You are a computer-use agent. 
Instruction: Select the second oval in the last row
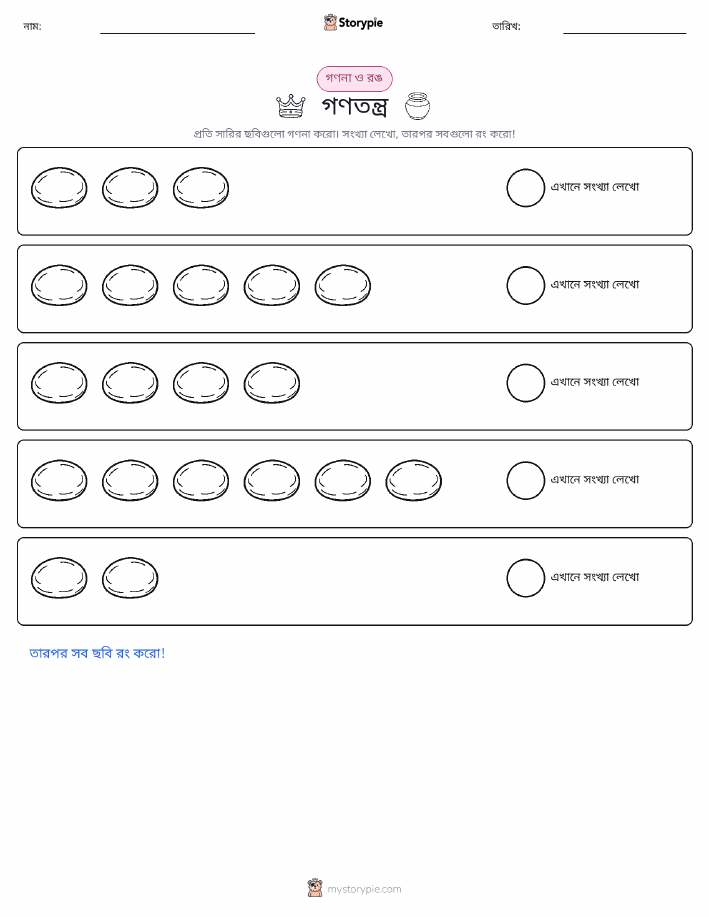click(130, 578)
